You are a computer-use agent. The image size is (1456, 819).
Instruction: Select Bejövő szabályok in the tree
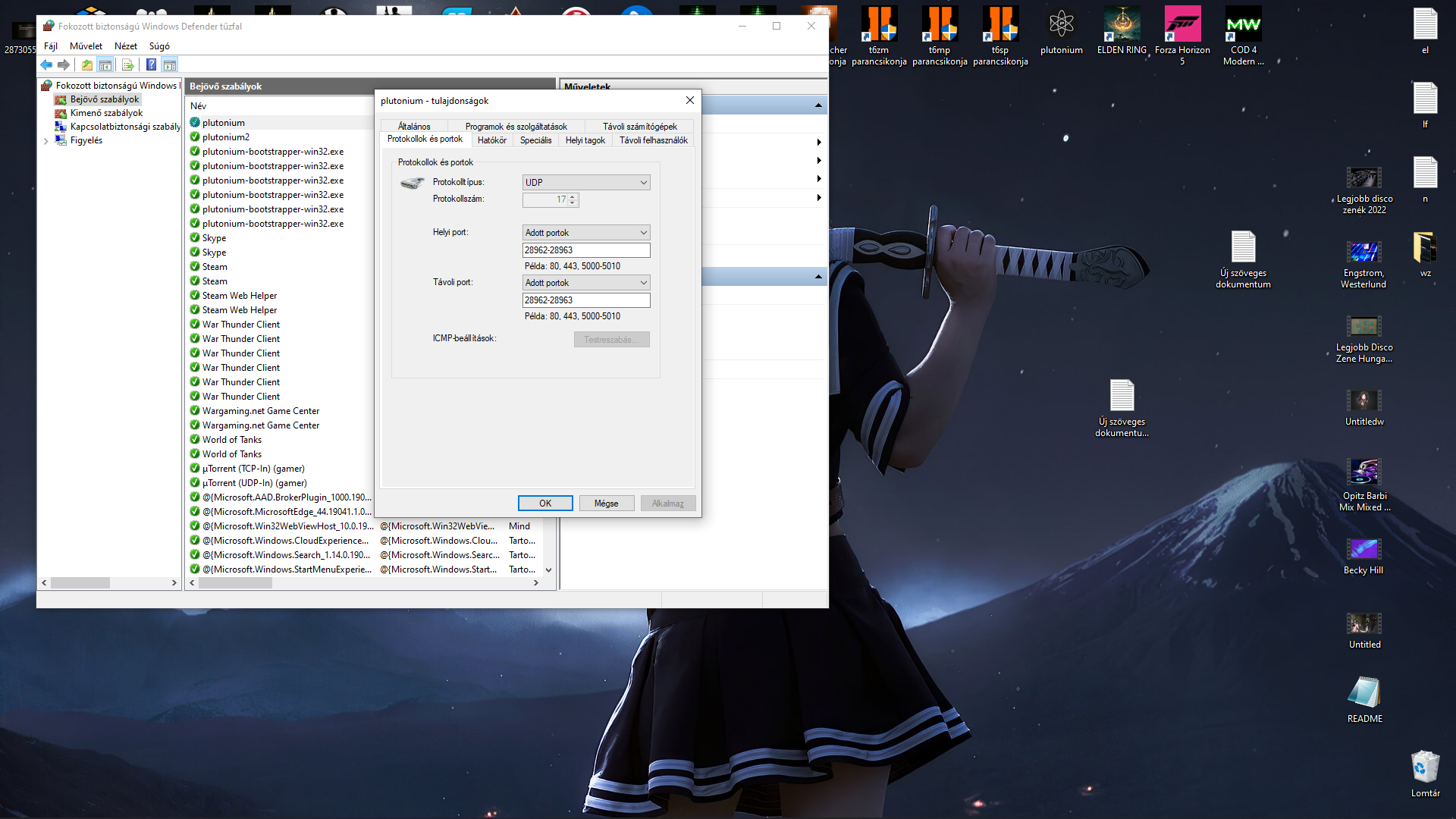click(104, 99)
